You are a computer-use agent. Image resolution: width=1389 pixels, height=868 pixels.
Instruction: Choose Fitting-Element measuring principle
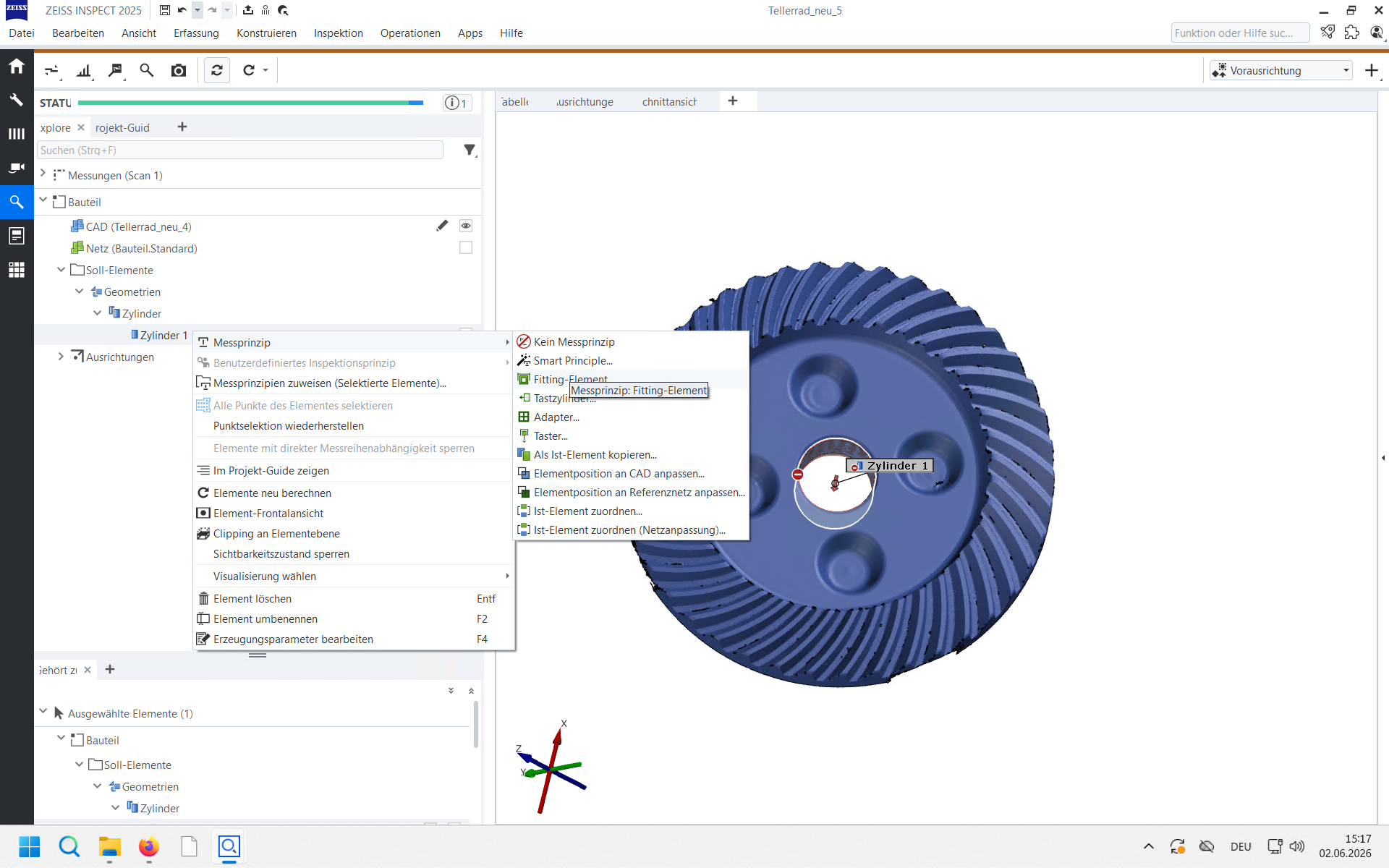631,379
